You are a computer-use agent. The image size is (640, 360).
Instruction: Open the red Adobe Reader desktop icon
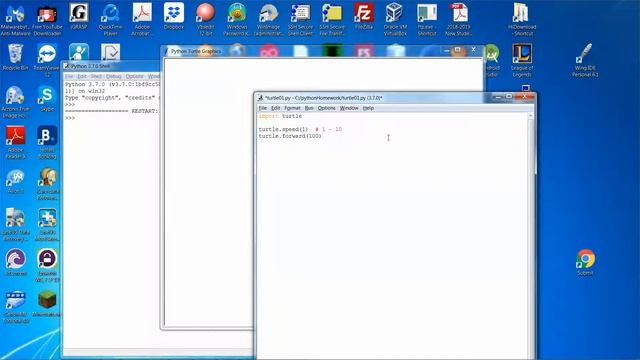(15, 142)
